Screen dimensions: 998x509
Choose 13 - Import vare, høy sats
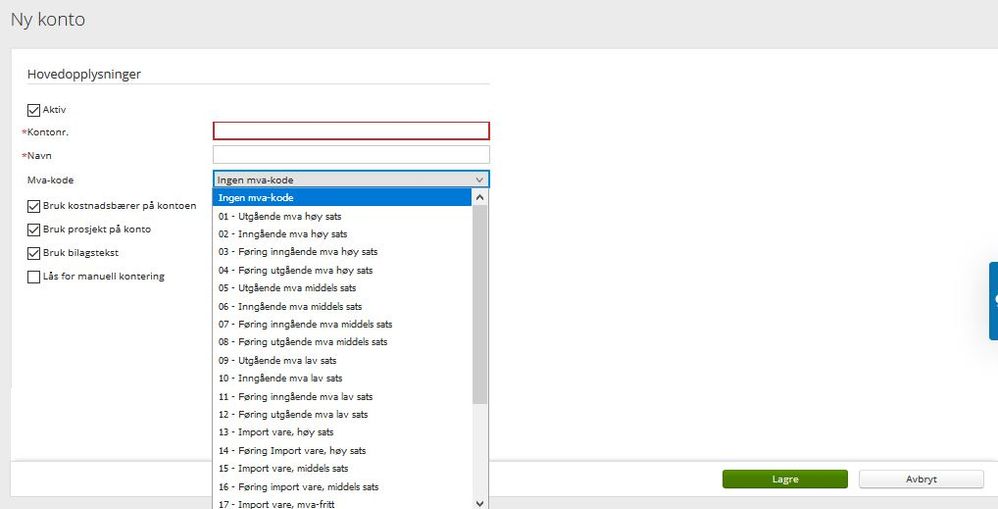[x=342, y=433]
